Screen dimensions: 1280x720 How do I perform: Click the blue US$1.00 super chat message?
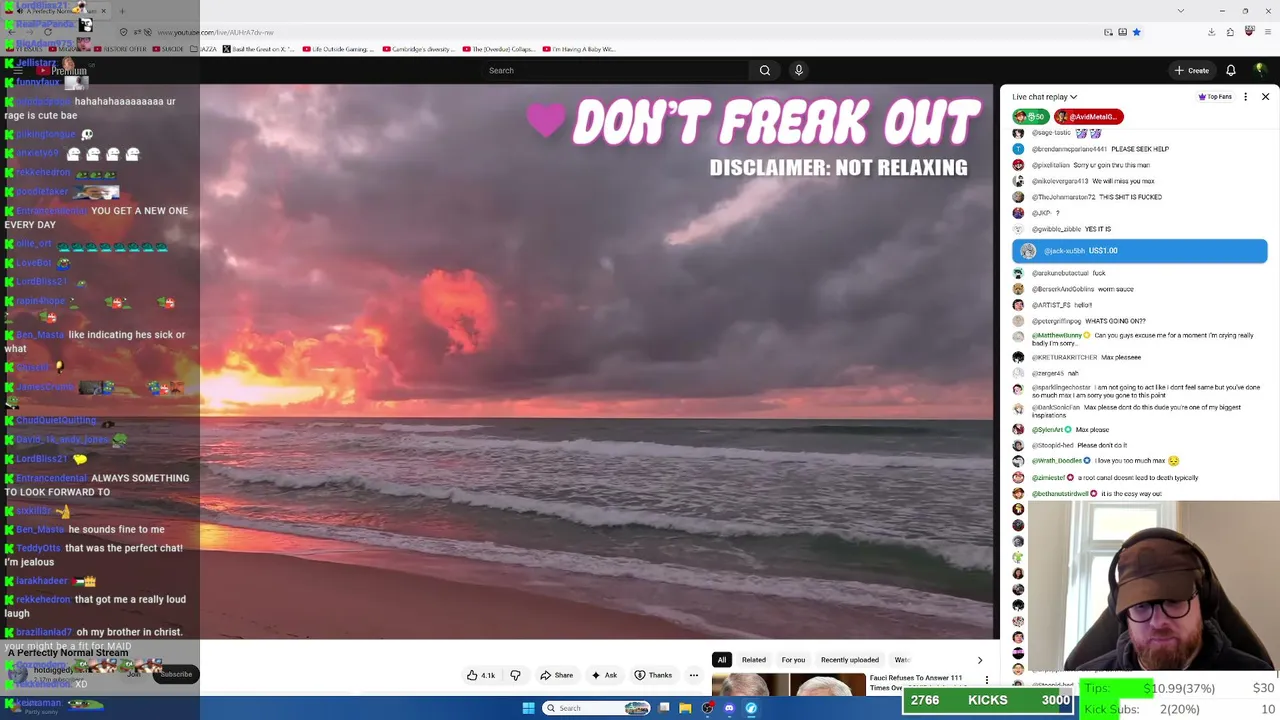click(1140, 251)
